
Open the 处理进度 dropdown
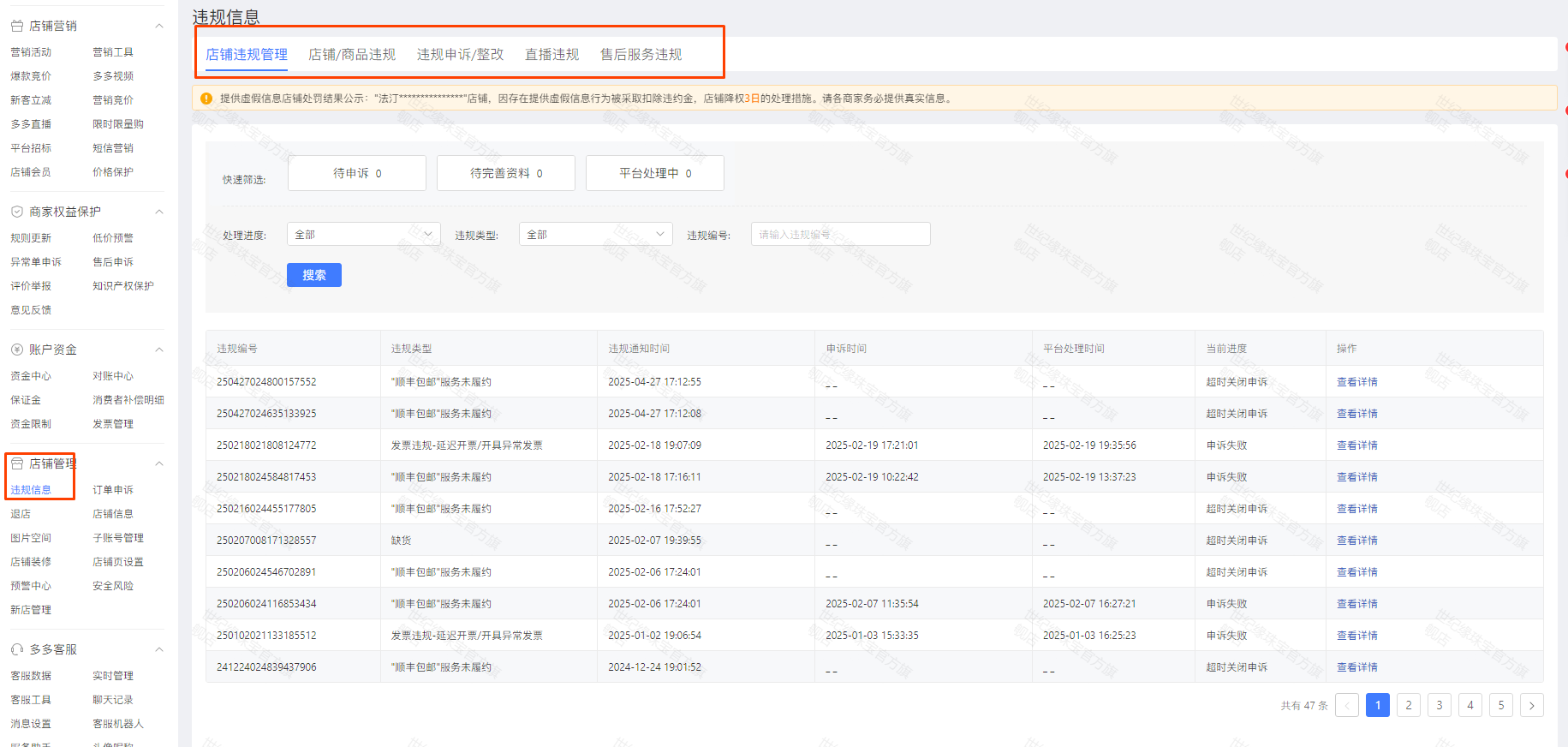click(363, 234)
